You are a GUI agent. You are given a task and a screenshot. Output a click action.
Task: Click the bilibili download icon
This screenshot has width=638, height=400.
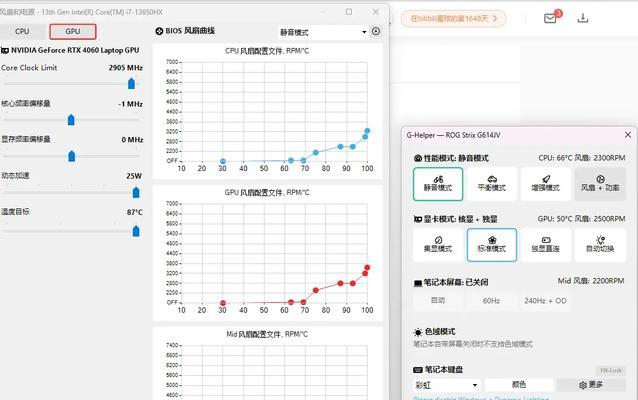pyautogui.click(x=583, y=18)
